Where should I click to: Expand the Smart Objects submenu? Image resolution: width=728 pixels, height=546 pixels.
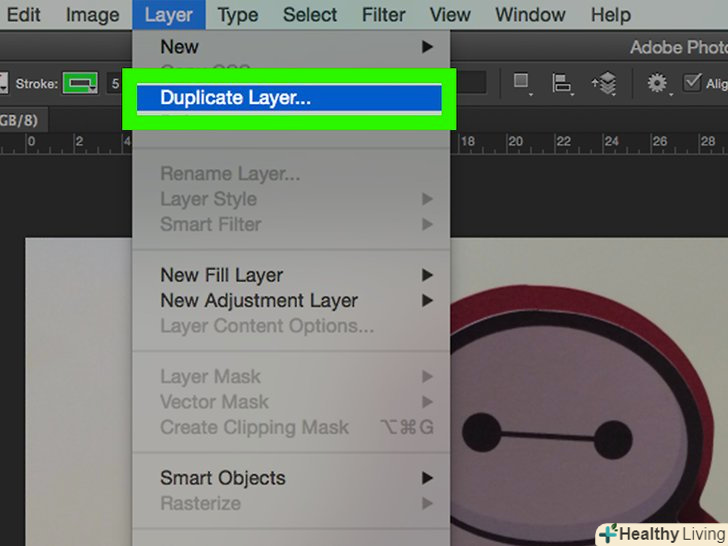291,478
